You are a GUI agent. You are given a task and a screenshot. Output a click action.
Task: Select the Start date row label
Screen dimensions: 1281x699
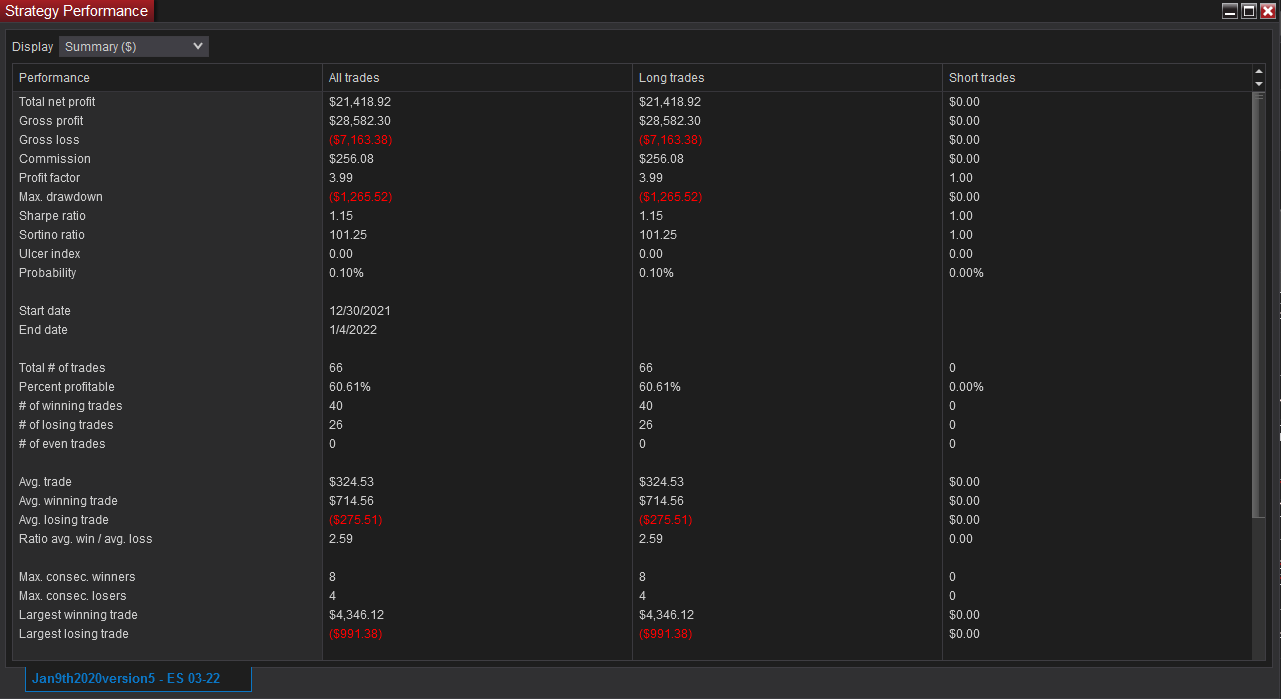coord(45,311)
